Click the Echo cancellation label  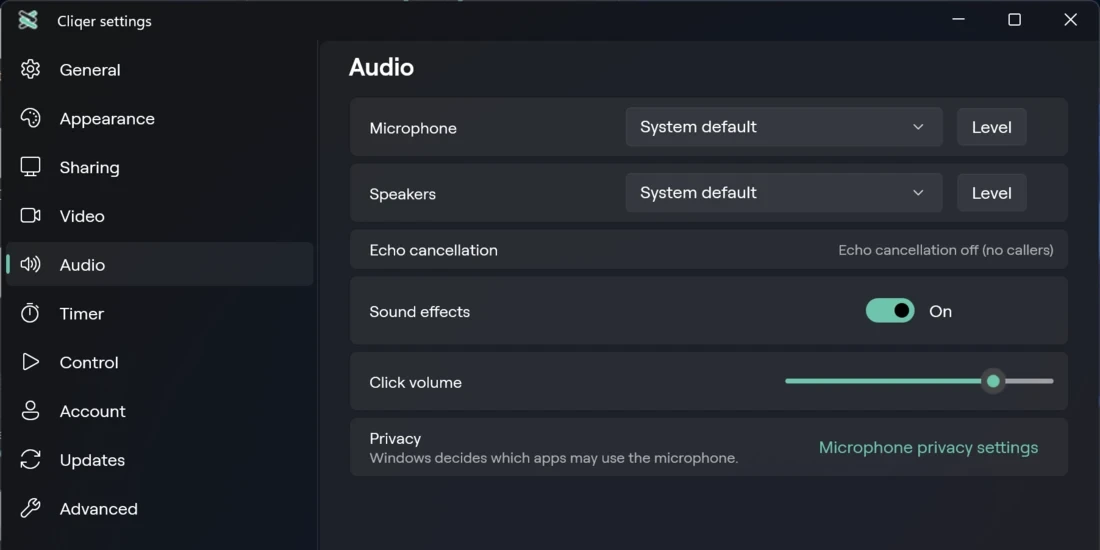pyautogui.click(x=434, y=250)
